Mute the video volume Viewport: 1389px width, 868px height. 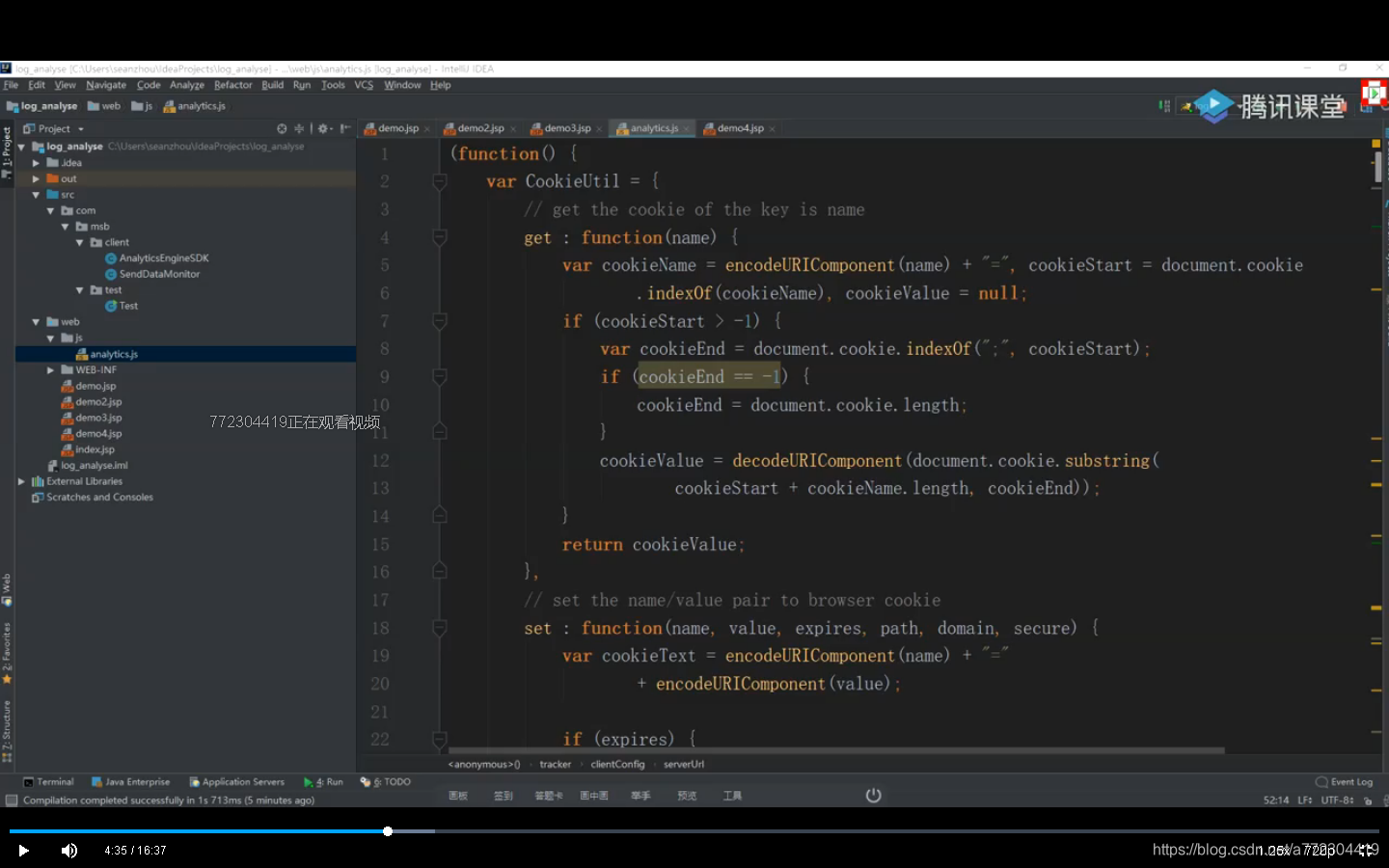(x=69, y=851)
